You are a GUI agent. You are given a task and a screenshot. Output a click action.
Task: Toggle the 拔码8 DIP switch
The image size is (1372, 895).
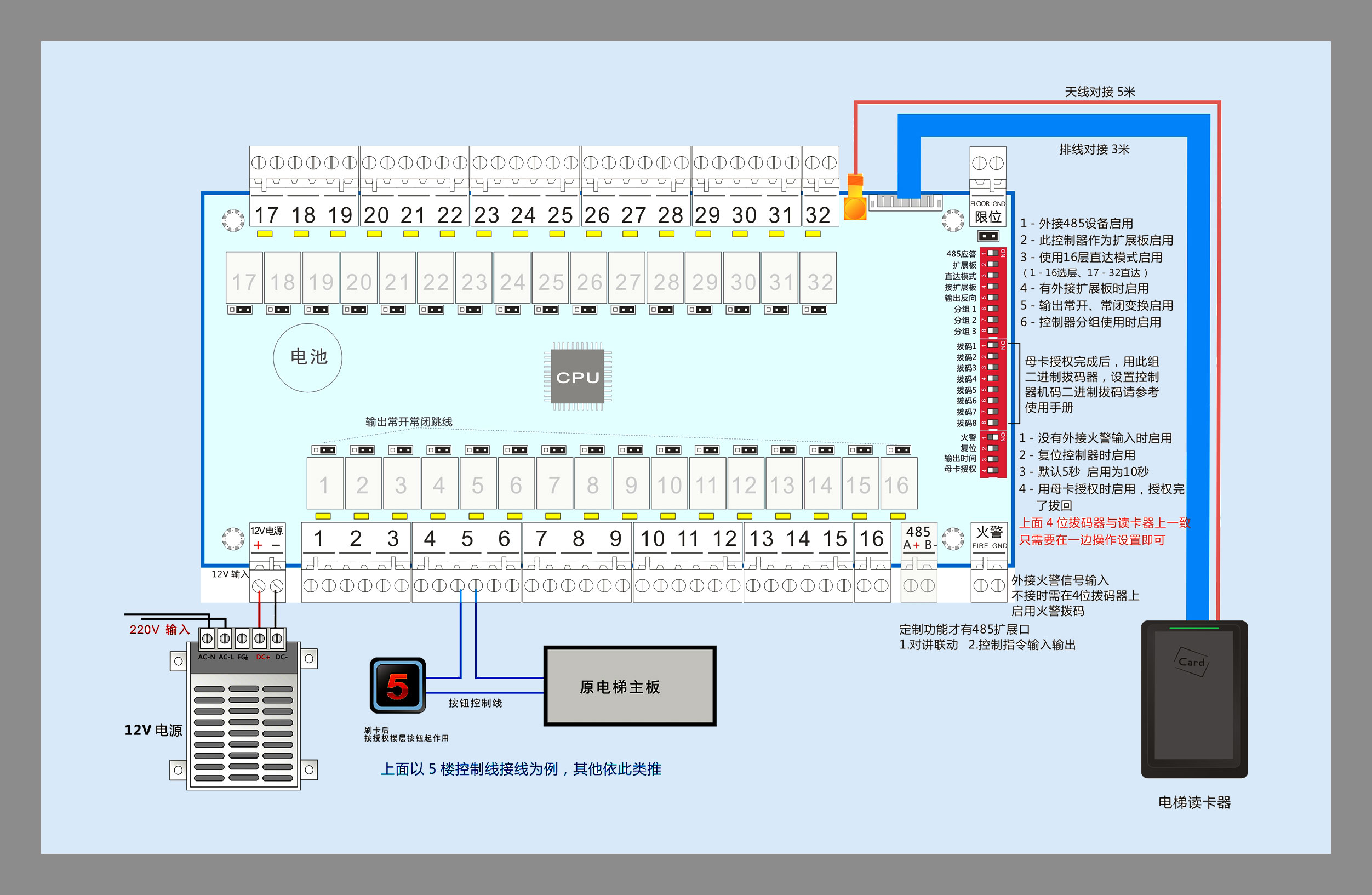[x=993, y=423]
